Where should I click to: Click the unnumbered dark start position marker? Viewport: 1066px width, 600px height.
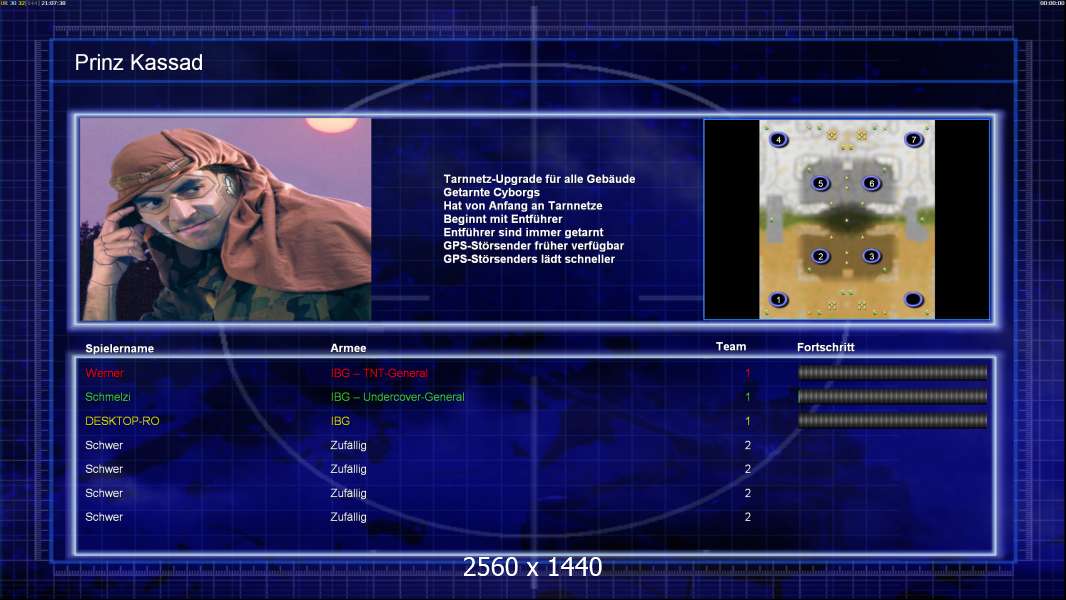(x=914, y=299)
